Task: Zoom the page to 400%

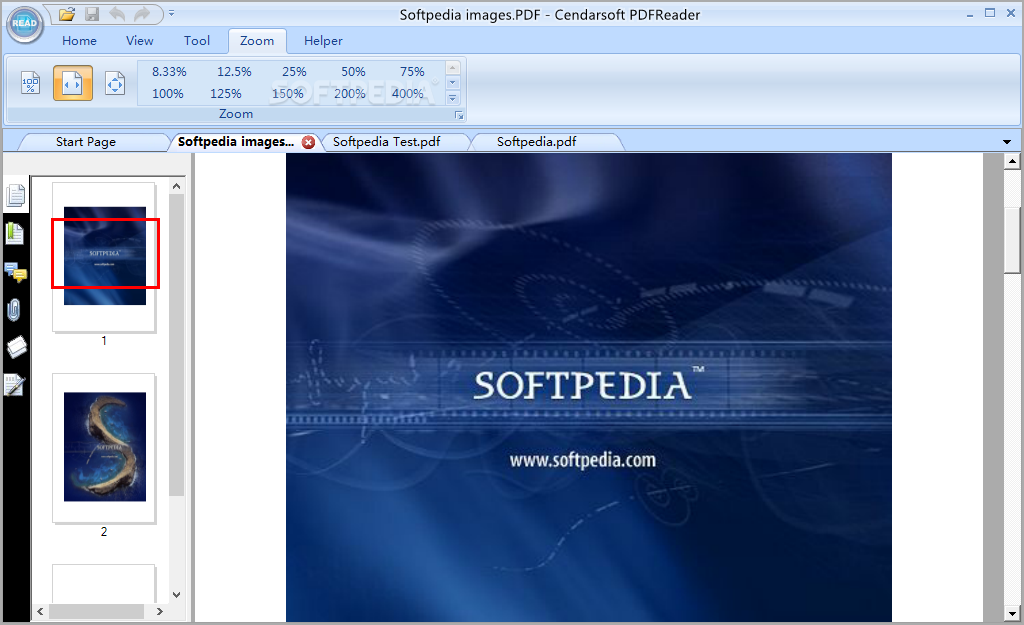Action: 408,93
